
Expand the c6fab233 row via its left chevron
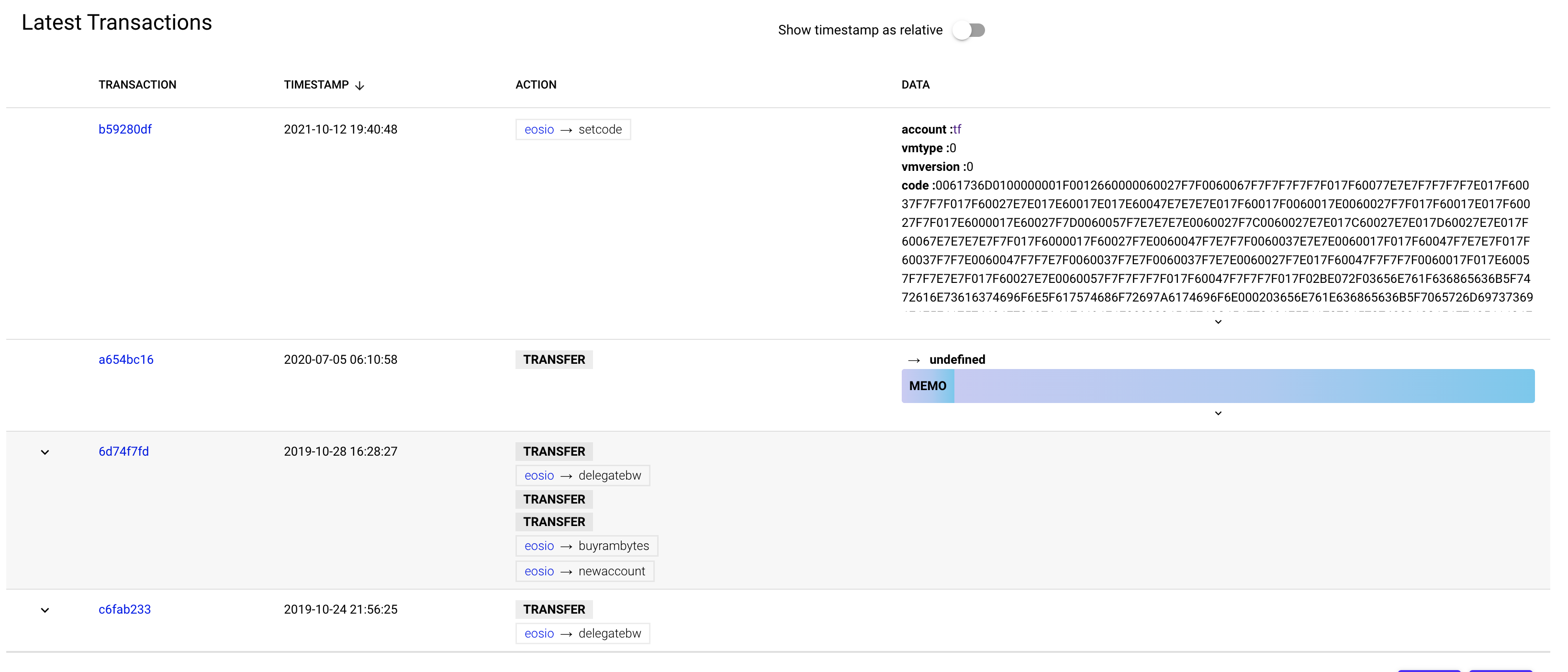click(x=44, y=610)
